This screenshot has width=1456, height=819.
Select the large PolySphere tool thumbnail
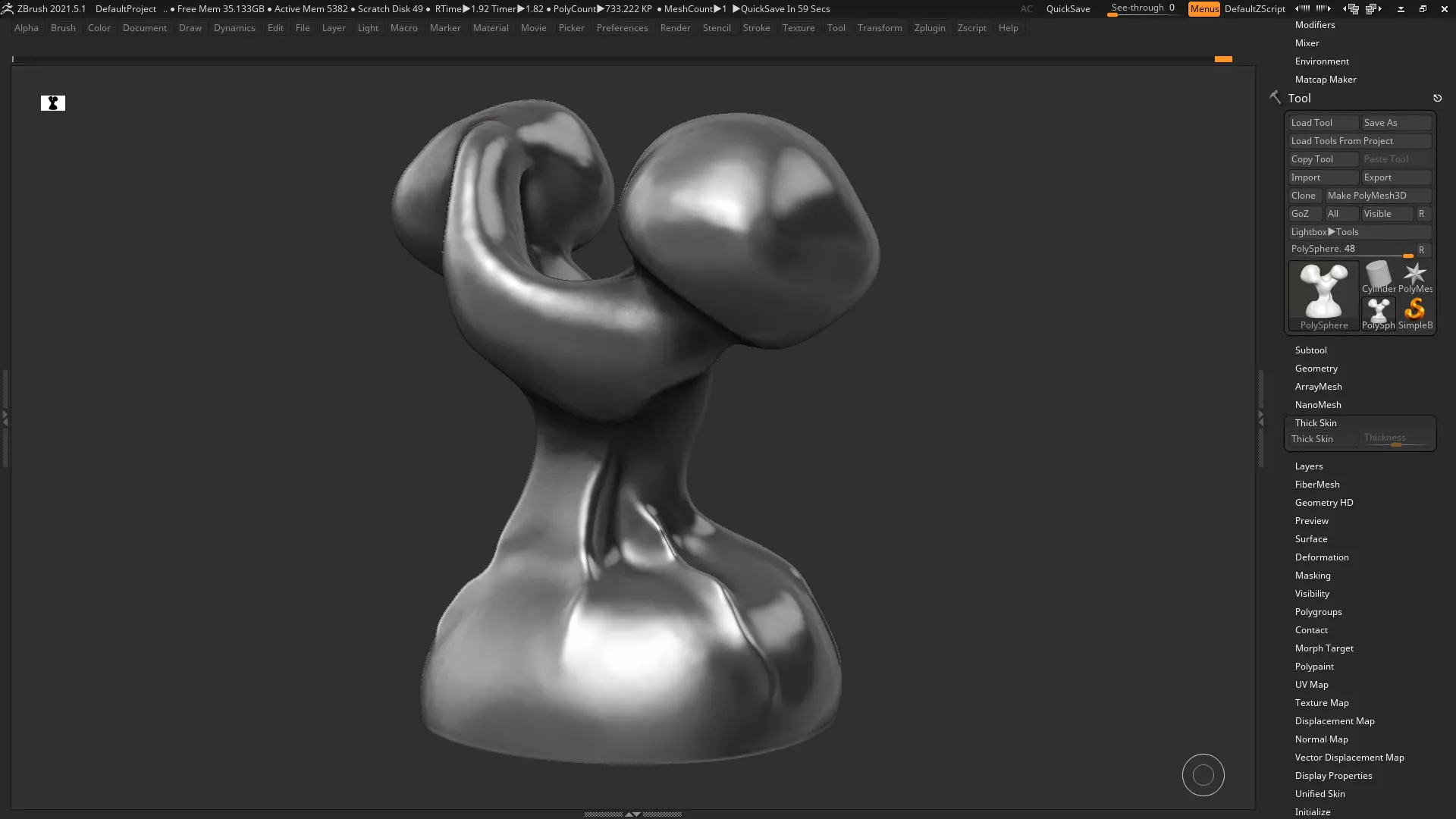coord(1324,297)
